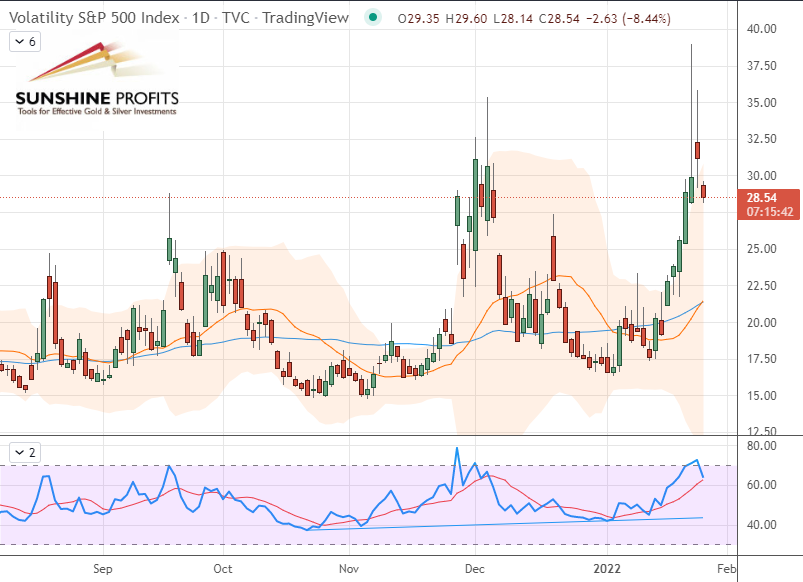The image size is (803, 582).
Task: Click the Oct label on time axis
Action: point(223,569)
